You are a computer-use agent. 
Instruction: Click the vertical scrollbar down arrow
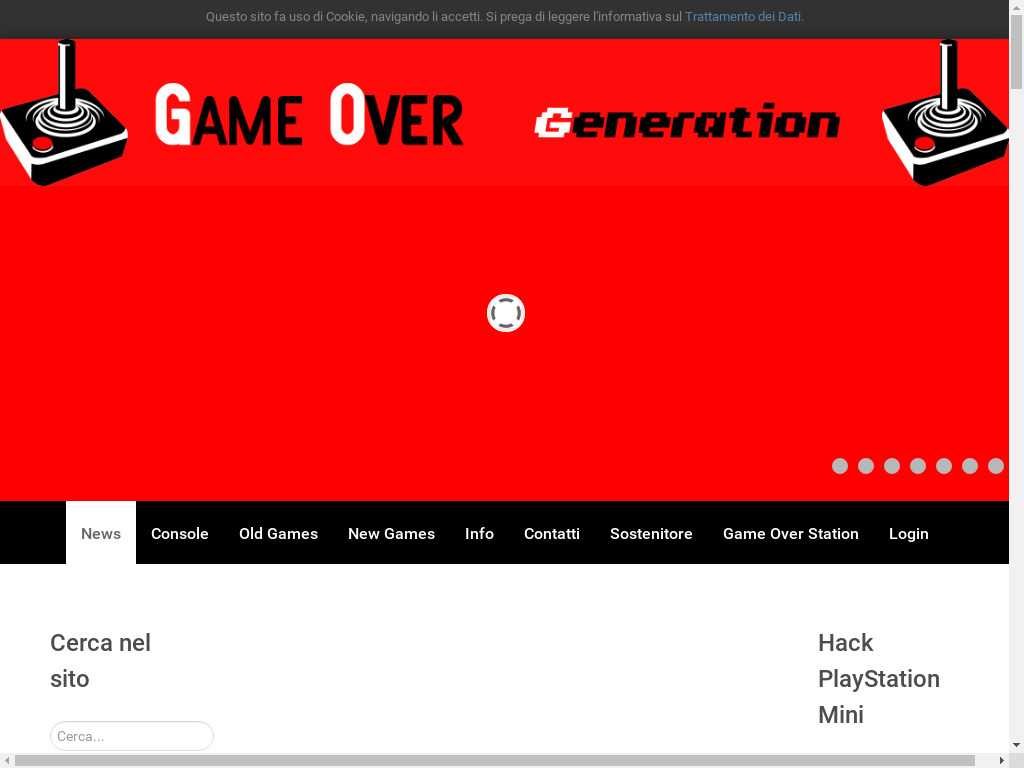1016,744
